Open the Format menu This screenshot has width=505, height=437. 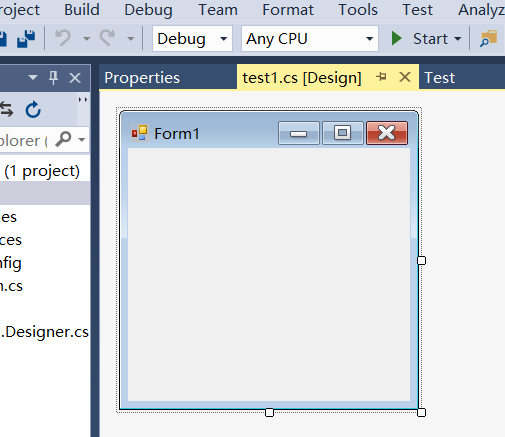288,10
